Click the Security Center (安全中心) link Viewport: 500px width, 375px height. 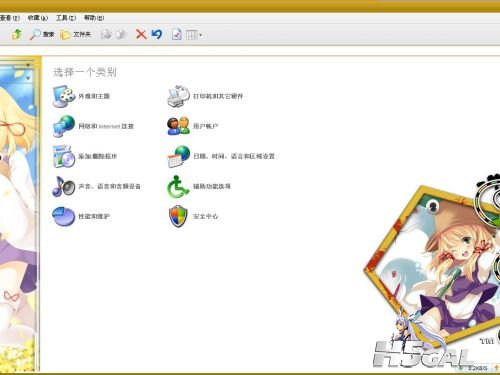click(206, 216)
